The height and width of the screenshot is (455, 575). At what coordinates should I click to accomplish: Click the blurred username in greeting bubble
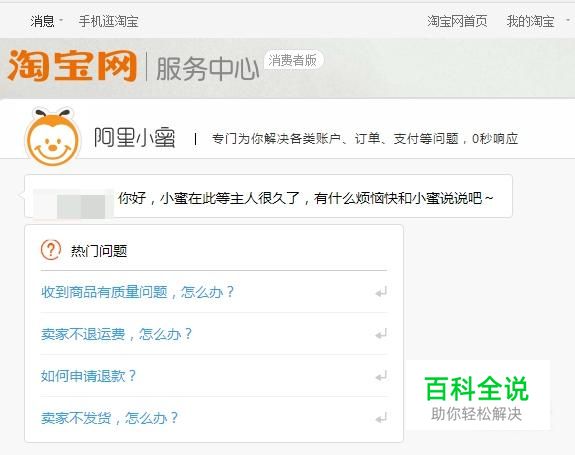(73, 203)
